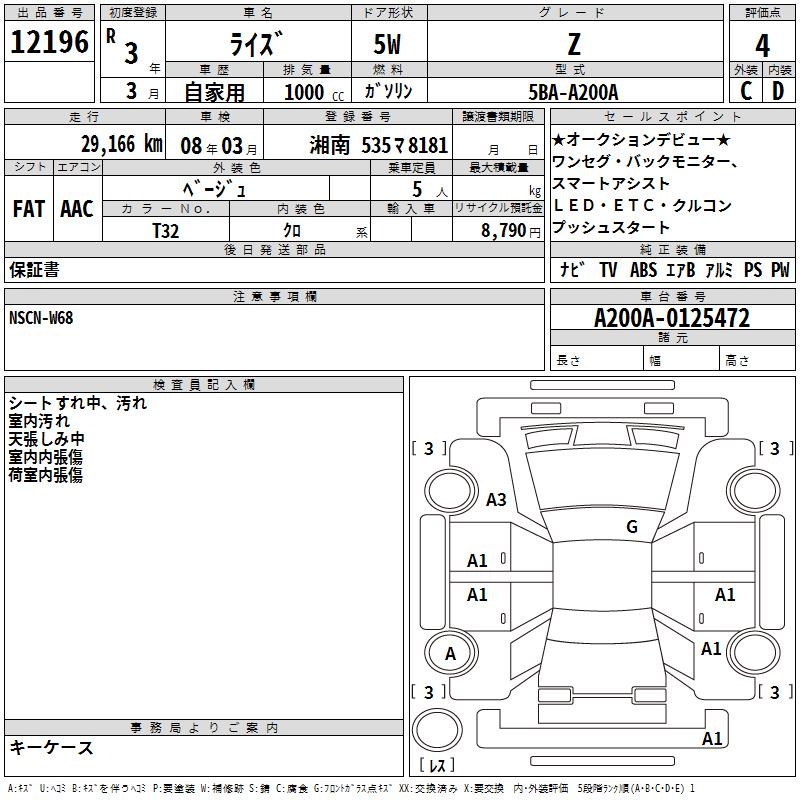Screen dimensions: 800x800
Task: Select the G windshield chip mark
Action: 632,526
